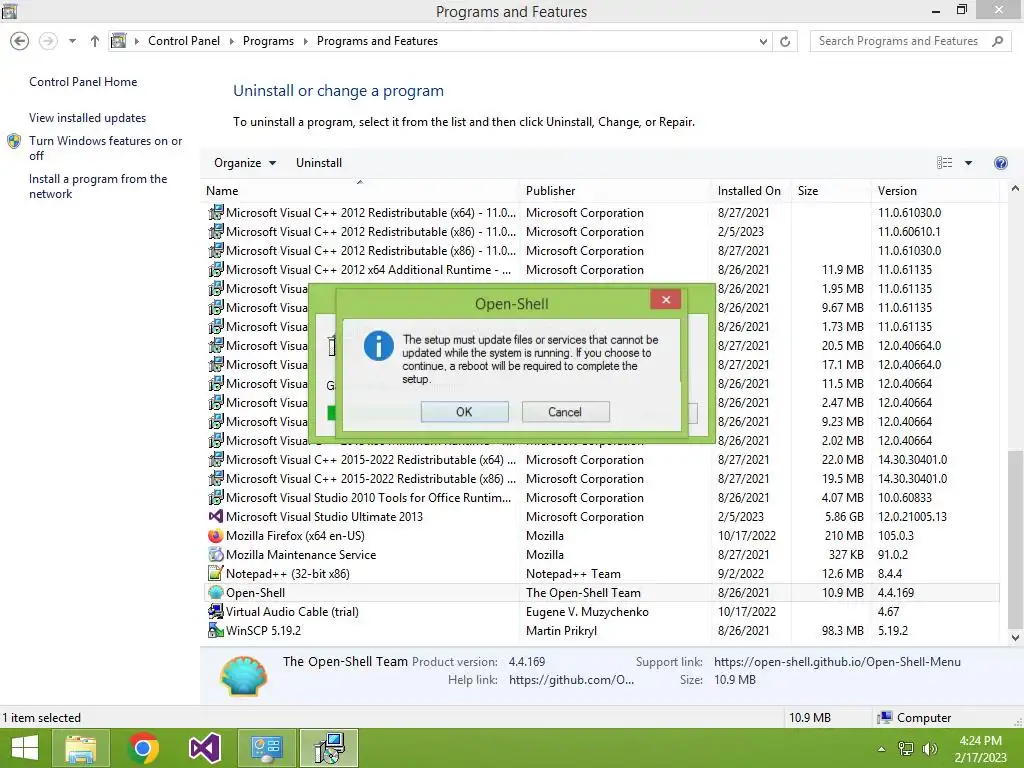Click the Control Panel address bar icon

click(x=118, y=41)
